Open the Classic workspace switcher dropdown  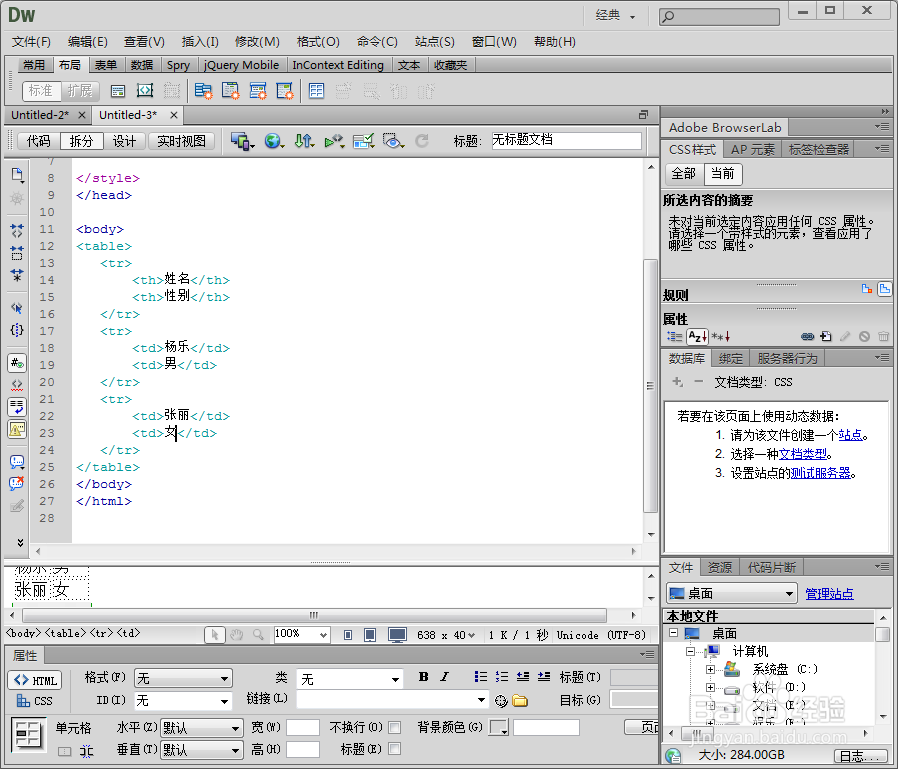click(x=616, y=15)
